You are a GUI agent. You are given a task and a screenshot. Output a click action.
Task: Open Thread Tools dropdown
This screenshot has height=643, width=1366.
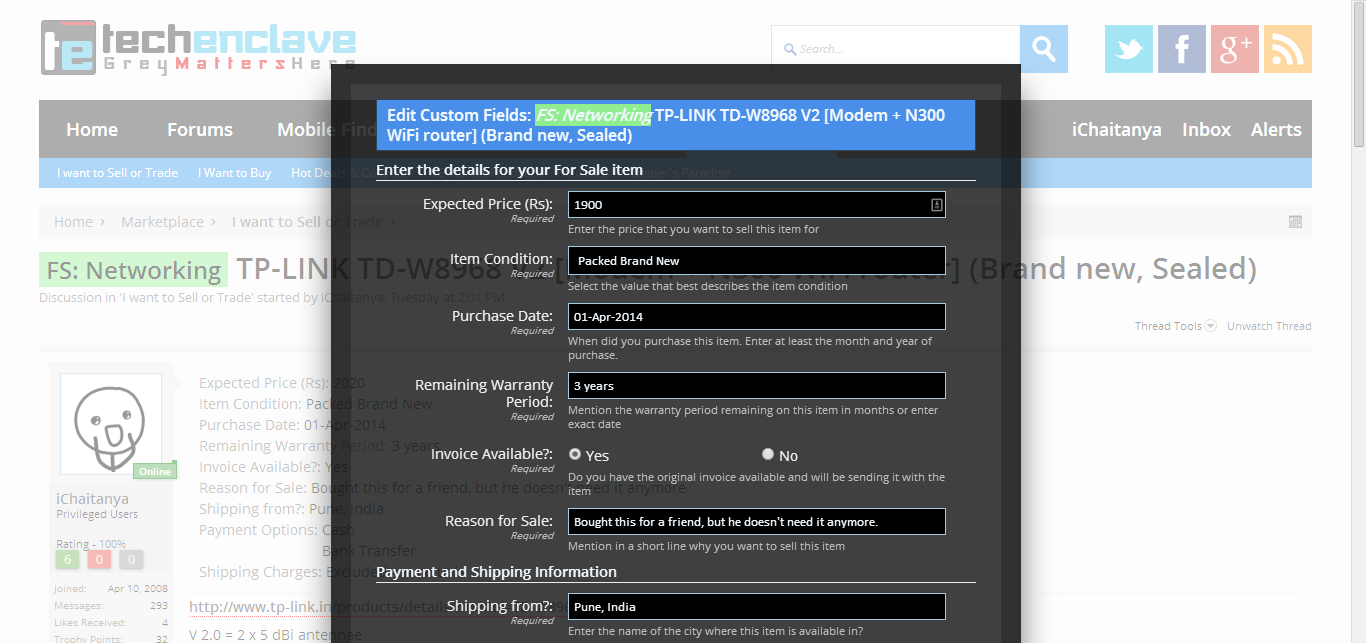pyautogui.click(x=1175, y=326)
